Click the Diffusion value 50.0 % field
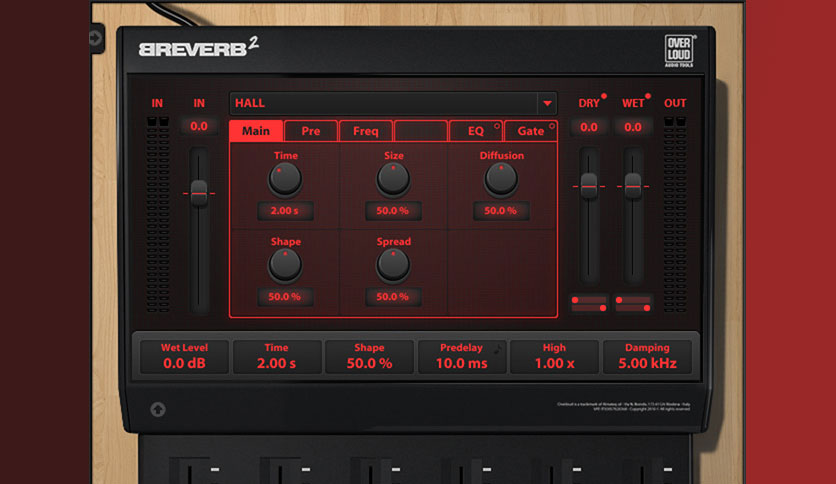Image resolution: width=836 pixels, height=484 pixels. [501, 211]
